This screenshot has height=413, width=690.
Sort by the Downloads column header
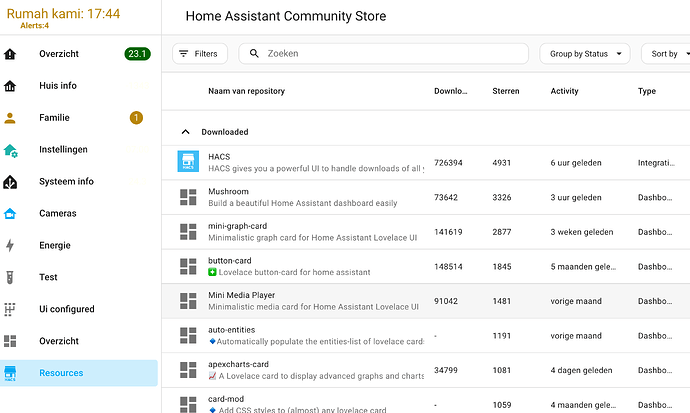[451, 91]
